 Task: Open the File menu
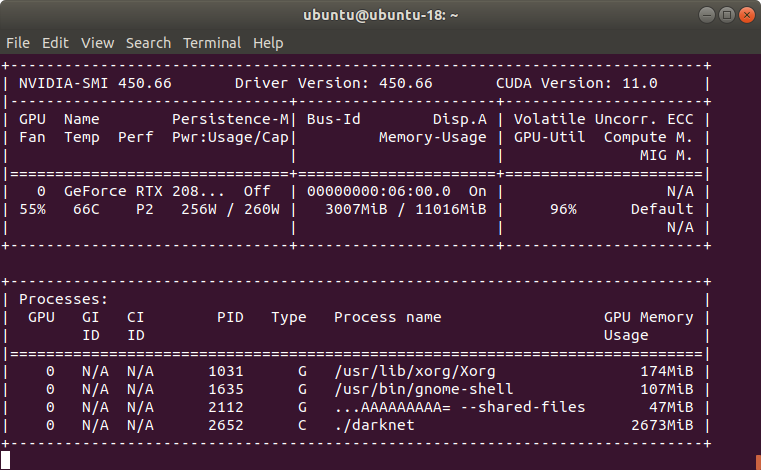click(18, 43)
